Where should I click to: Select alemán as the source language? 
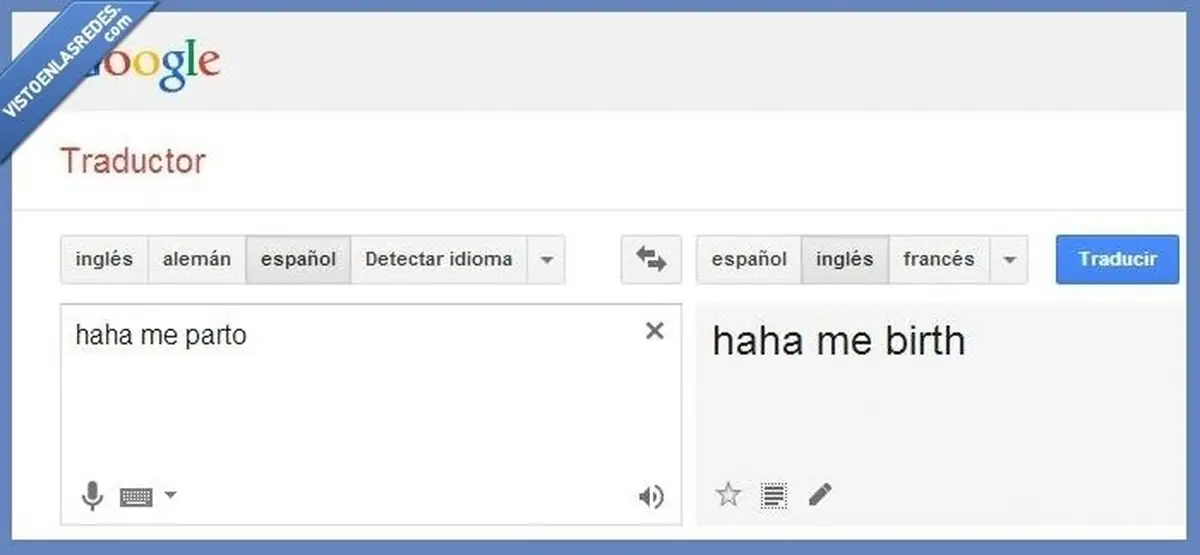[197, 260]
